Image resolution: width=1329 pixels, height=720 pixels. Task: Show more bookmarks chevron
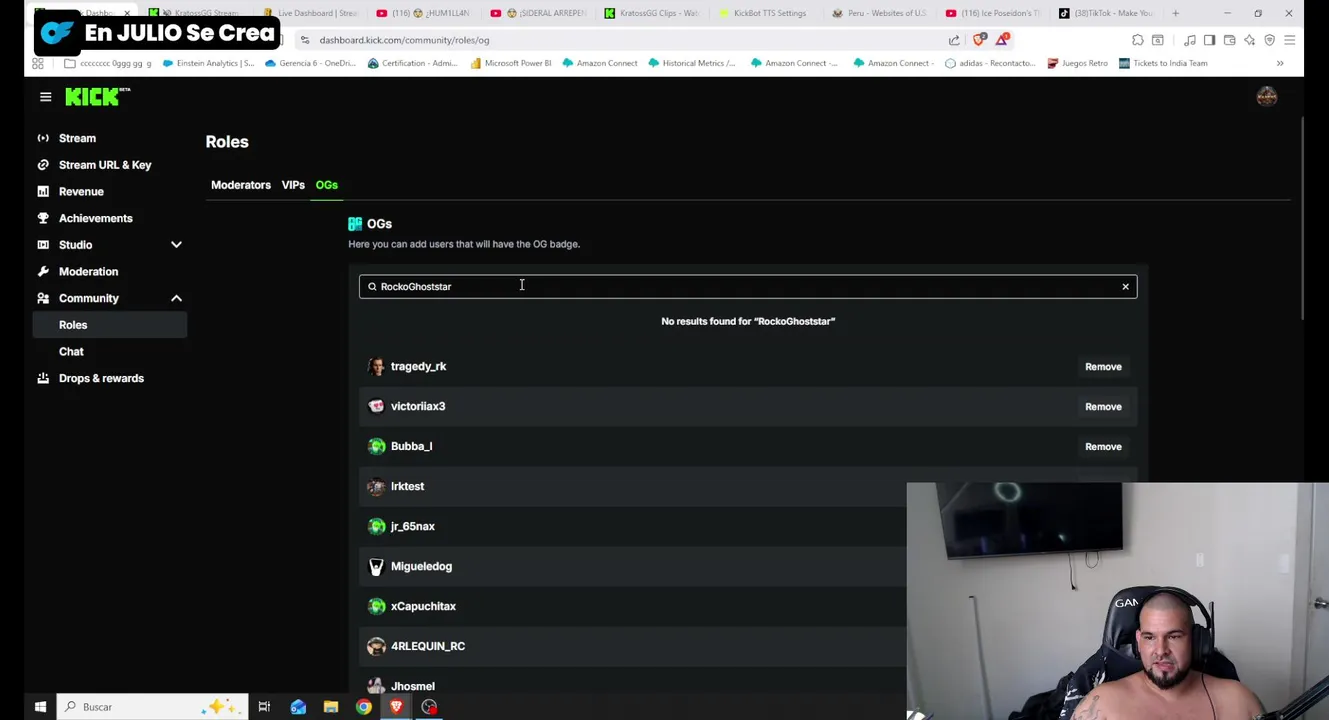coord(1280,63)
